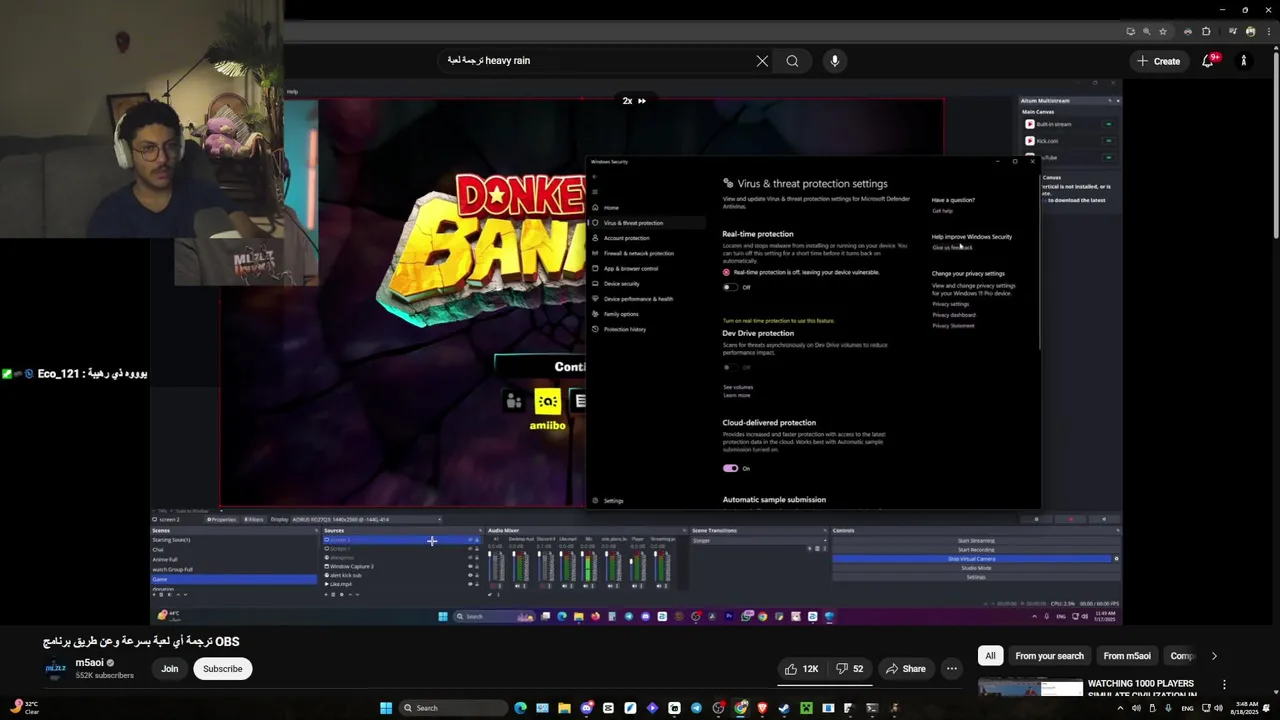
Task: Share the video with the Share button
Action: 905,669
